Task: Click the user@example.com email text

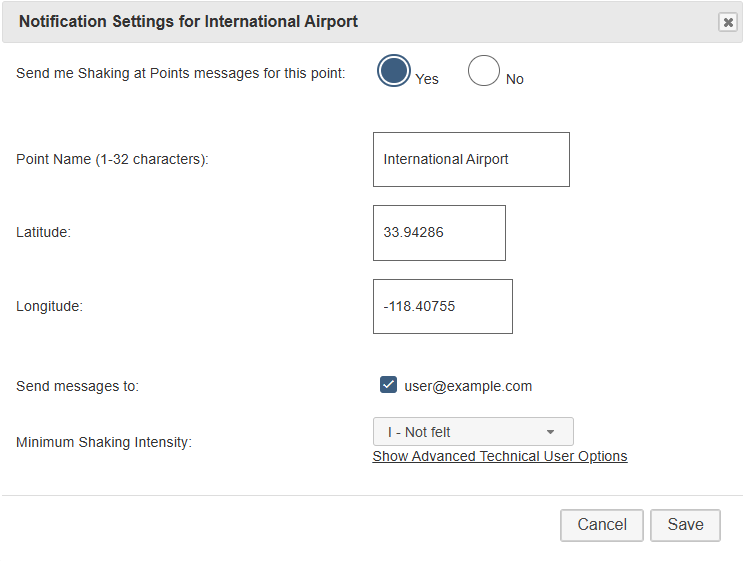Action: coord(468,386)
